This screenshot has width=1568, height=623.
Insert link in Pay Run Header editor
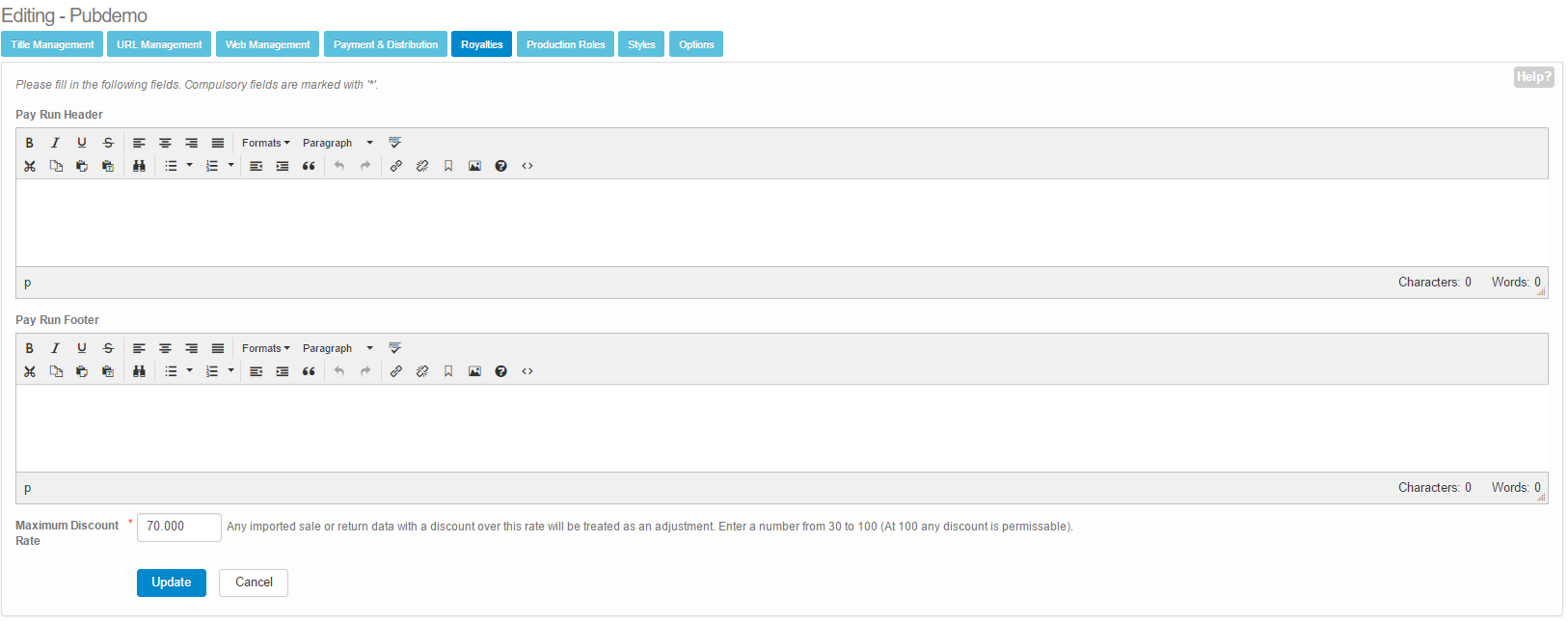396,166
